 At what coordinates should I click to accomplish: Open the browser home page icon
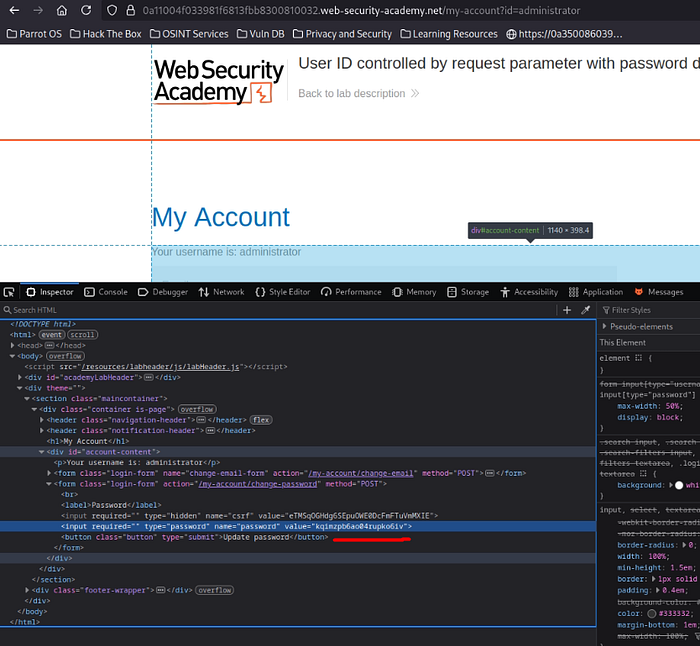point(62,10)
